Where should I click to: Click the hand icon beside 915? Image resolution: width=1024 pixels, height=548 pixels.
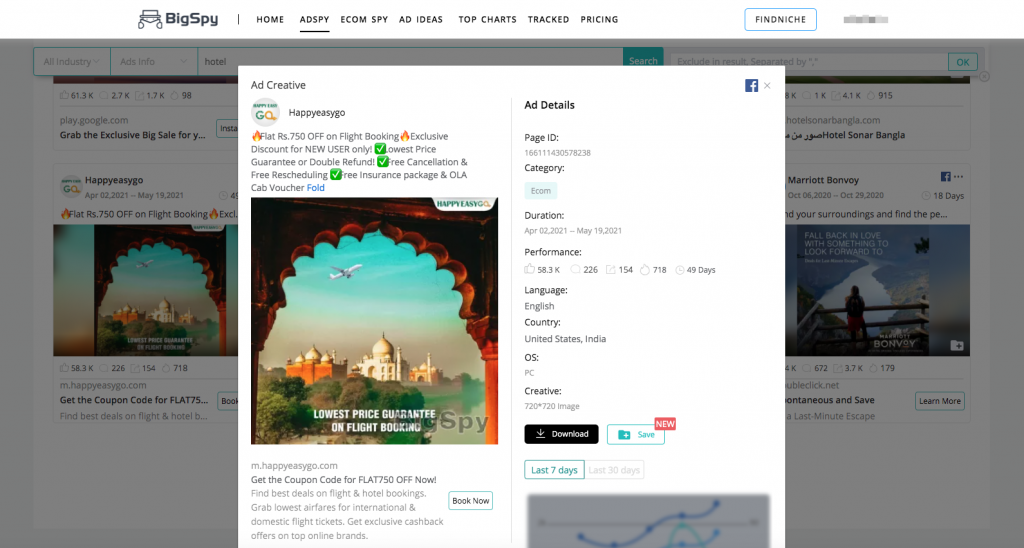pos(871,95)
